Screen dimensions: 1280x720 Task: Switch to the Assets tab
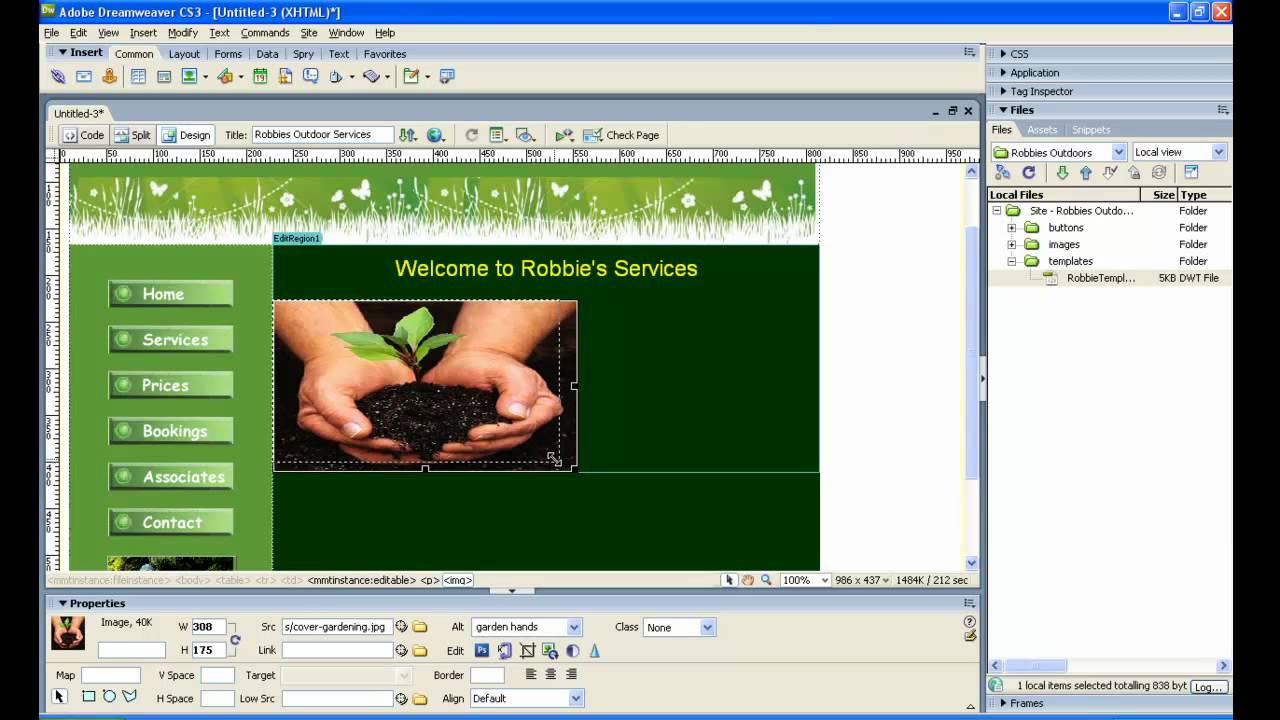(x=1042, y=129)
